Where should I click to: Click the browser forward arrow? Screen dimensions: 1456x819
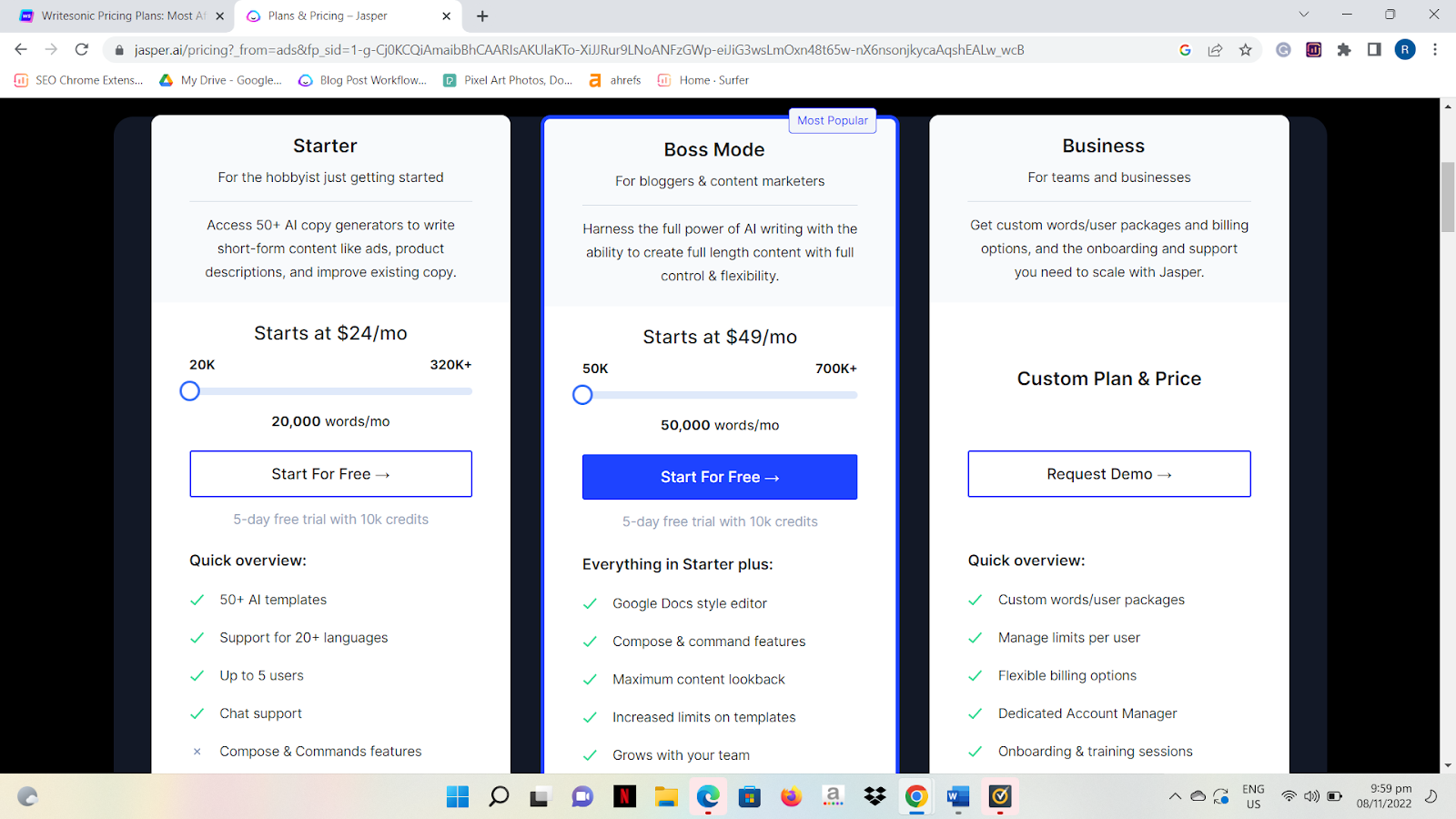coord(51,50)
